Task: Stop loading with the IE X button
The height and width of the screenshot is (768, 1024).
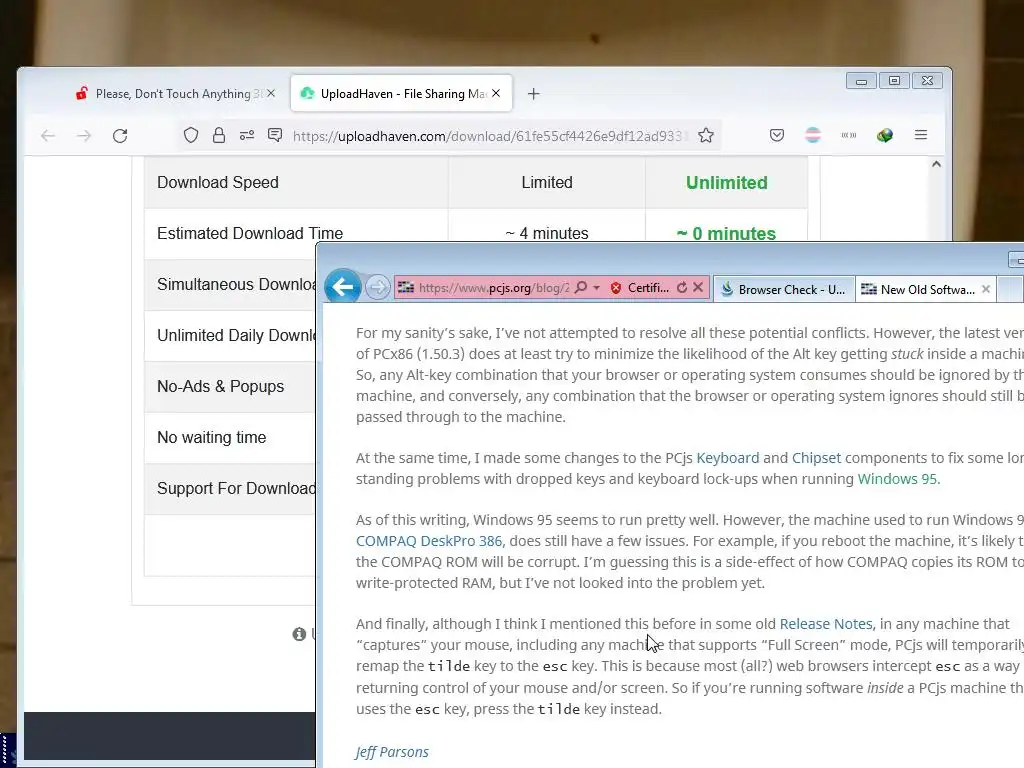Action: 698,287
